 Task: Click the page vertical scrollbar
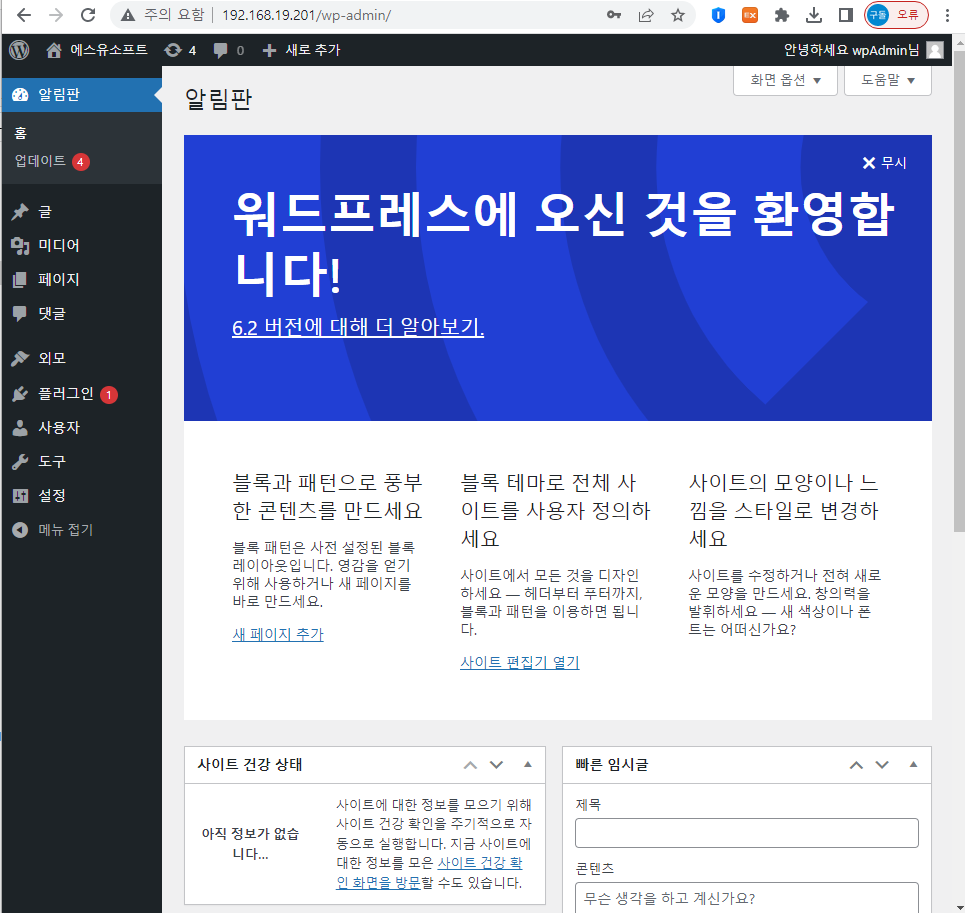(959, 291)
